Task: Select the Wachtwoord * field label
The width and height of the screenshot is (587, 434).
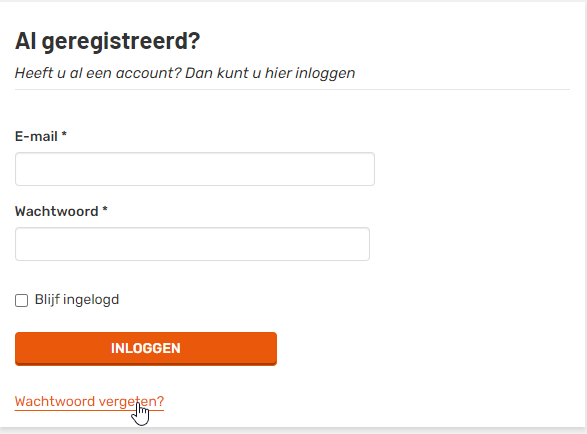Action: (61, 211)
